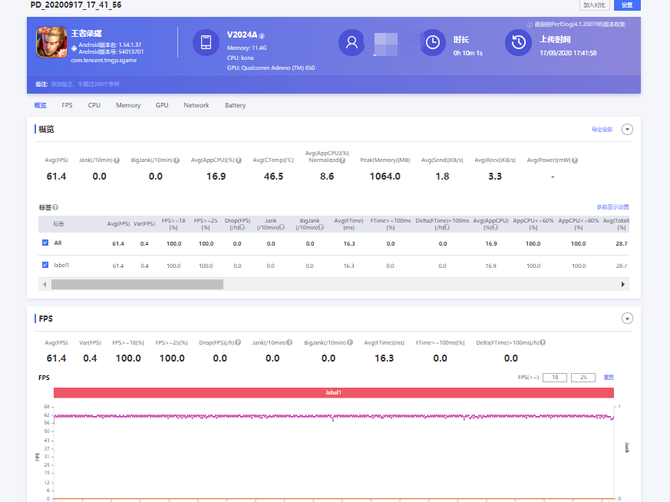
Task: Click the phone device icon
Action: [x=206, y=42]
